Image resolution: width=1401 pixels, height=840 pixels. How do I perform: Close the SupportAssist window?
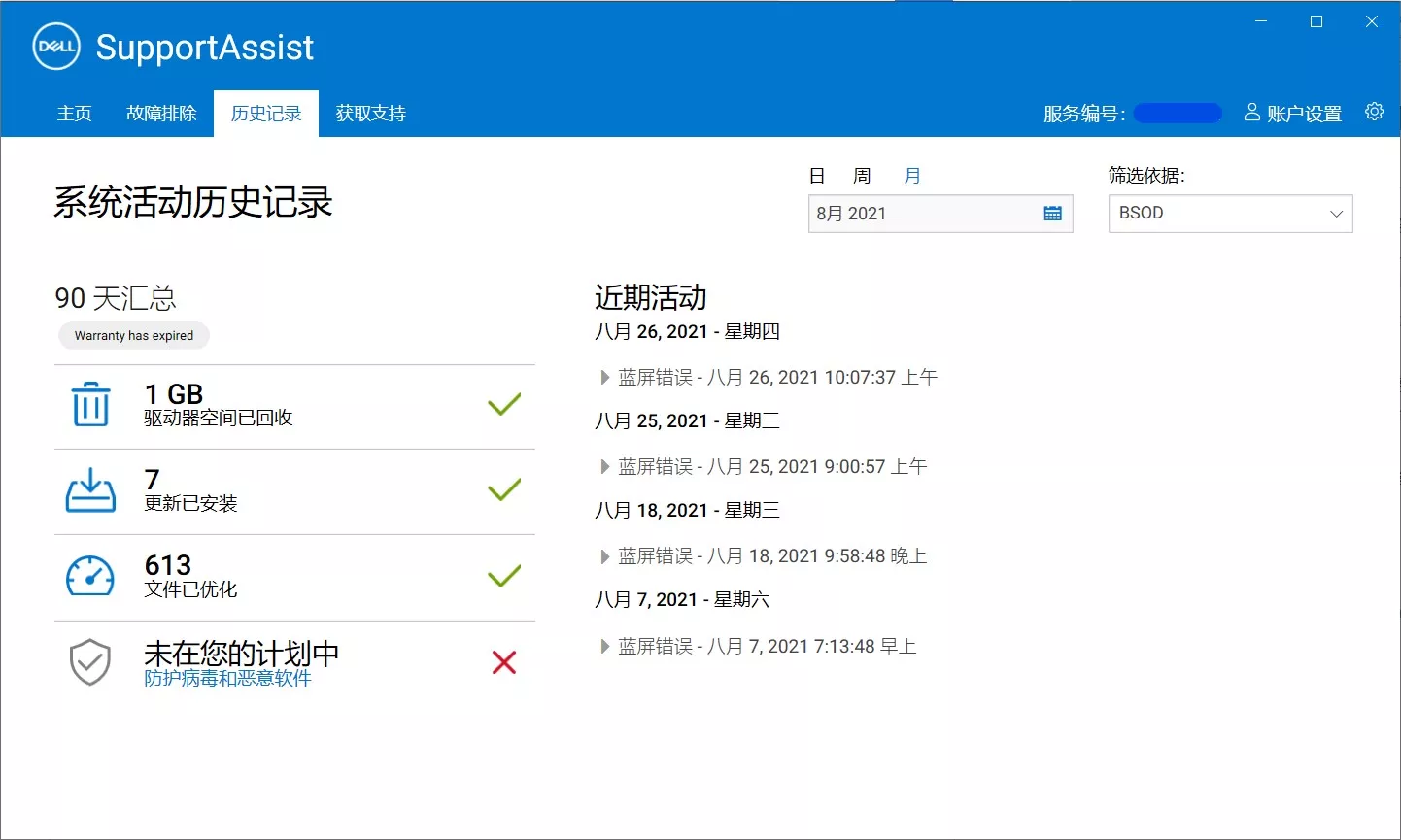(x=1372, y=21)
